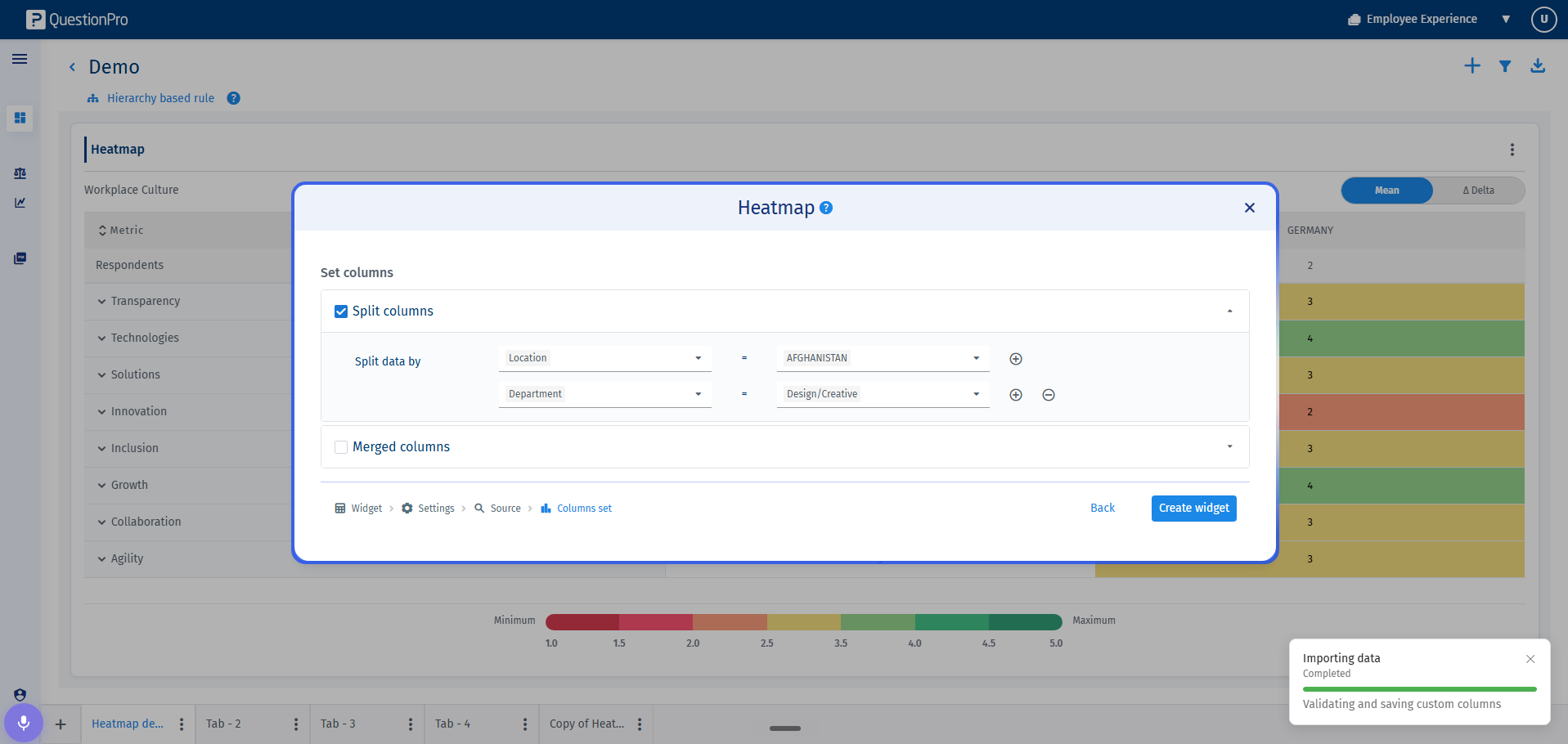This screenshot has width=1568, height=744.
Task: Expand the Technologies metric row
Action: click(101, 338)
